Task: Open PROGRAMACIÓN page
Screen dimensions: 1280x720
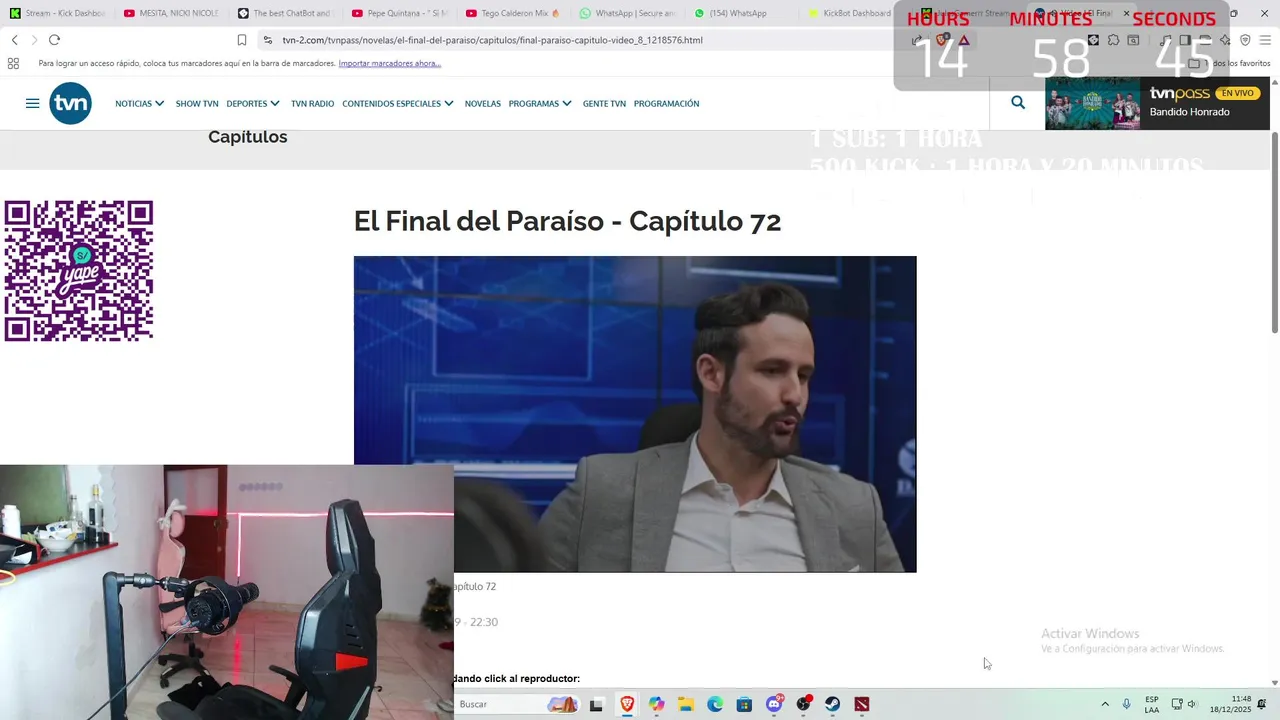Action: coord(666,103)
